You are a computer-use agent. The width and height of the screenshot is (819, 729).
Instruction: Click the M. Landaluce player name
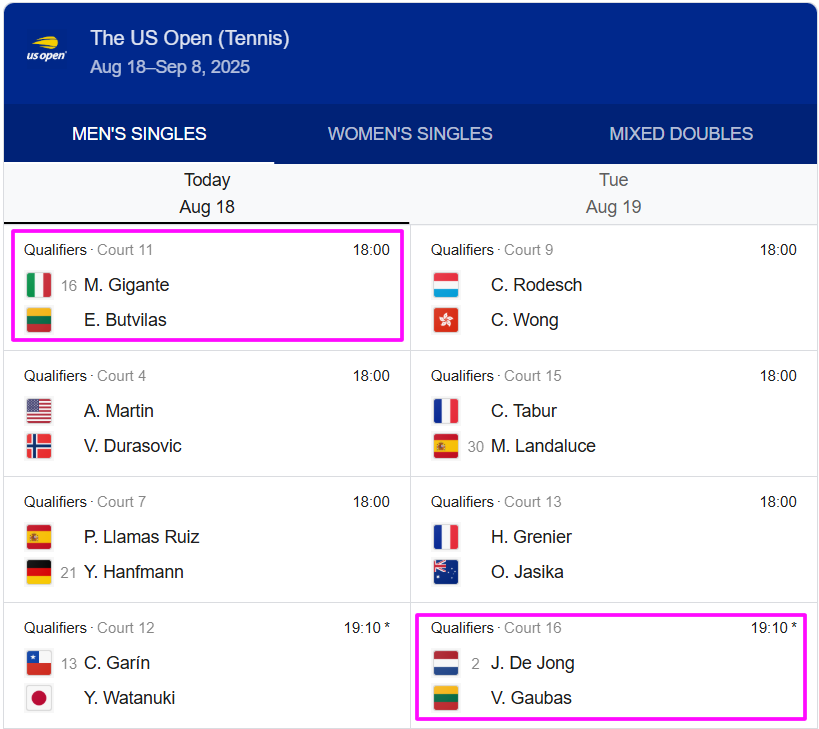coord(543,446)
